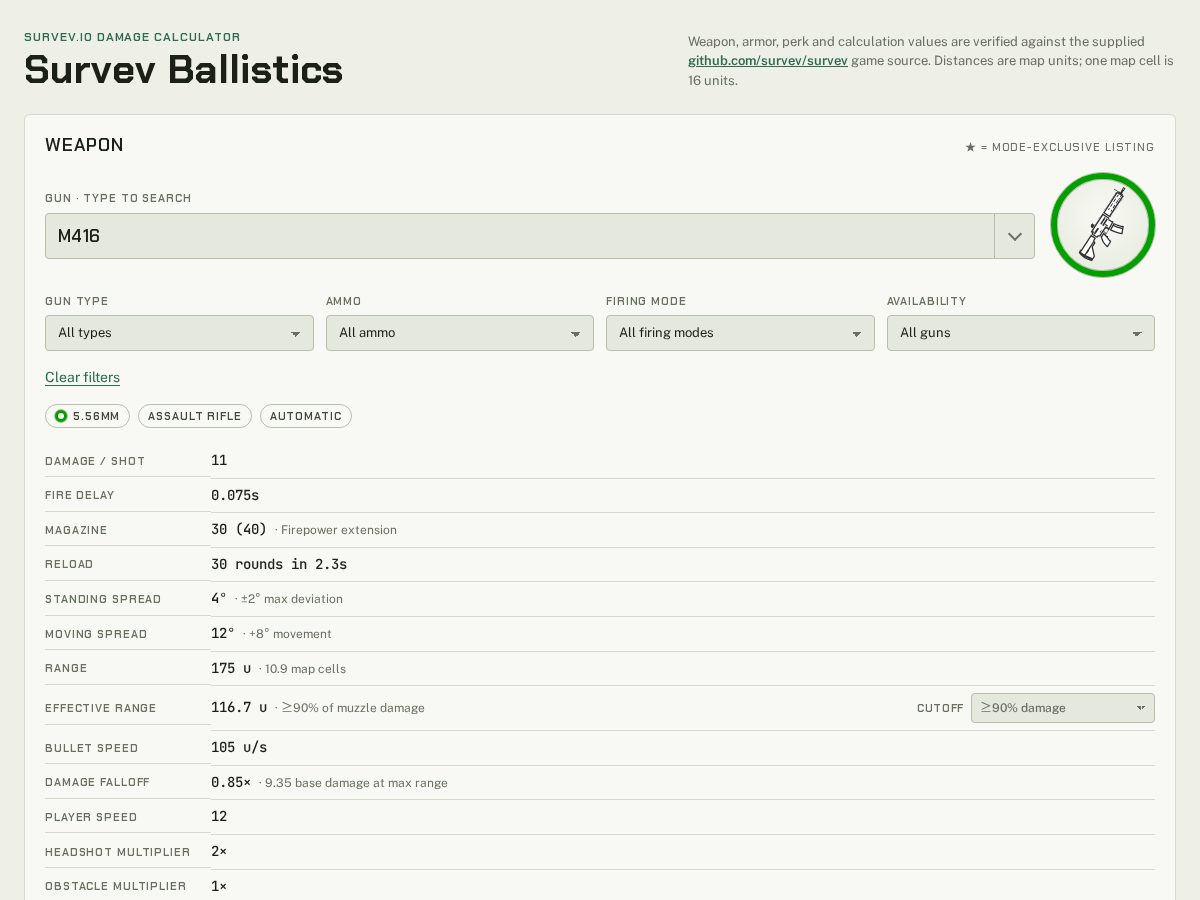Image resolution: width=1200 pixels, height=900 pixels.
Task: Click the damage per shot value 11
Action: (x=219, y=460)
